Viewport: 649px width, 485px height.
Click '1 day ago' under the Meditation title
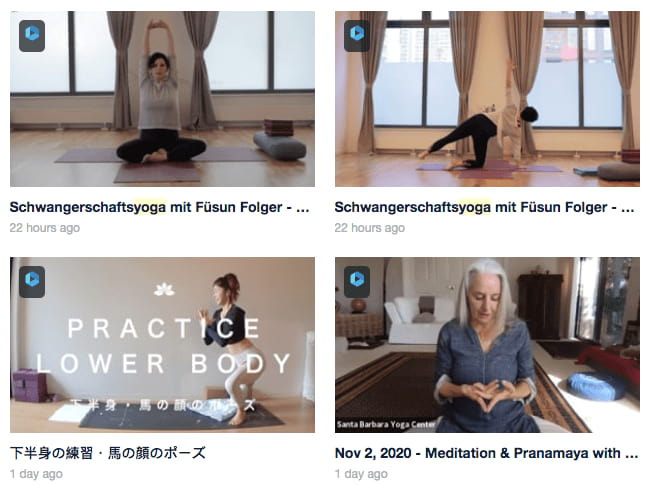pos(361,474)
